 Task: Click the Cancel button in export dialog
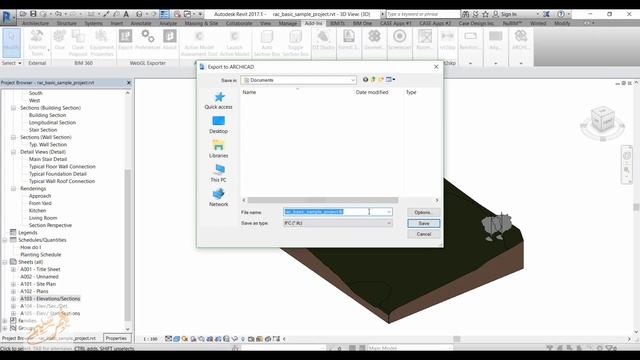(424, 234)
